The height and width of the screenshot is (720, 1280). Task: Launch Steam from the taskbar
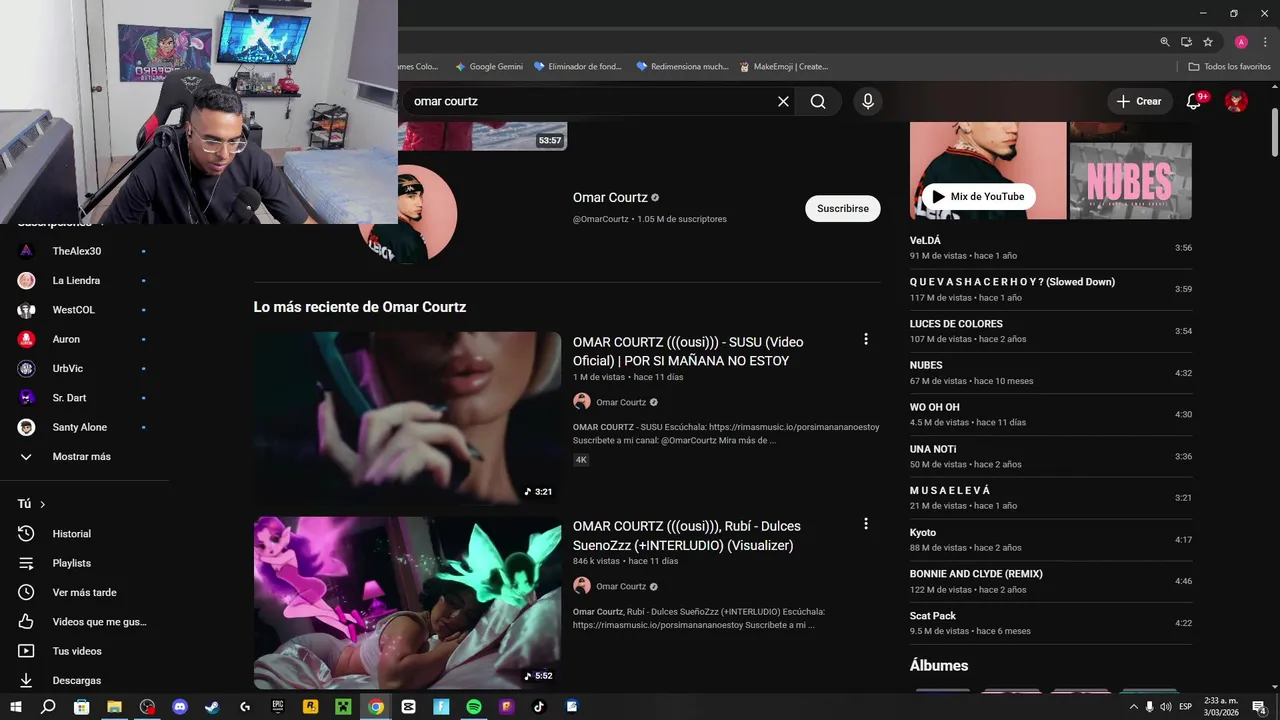[x=212, y=706]
